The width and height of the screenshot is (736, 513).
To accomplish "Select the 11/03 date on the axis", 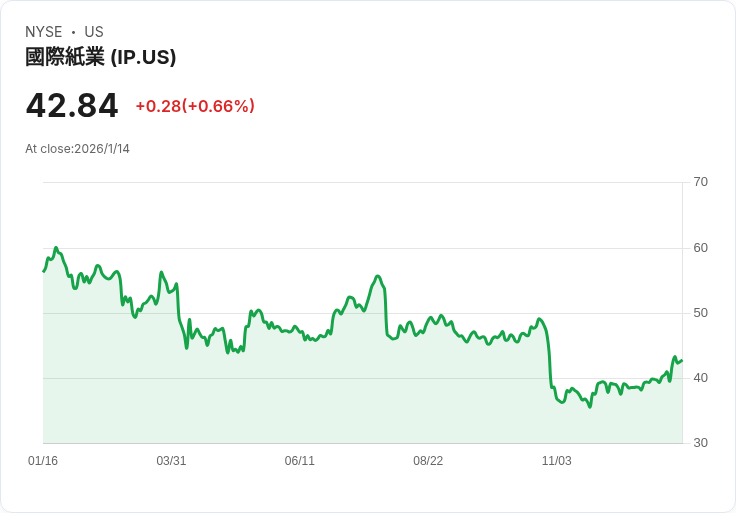I will [556, 461].
